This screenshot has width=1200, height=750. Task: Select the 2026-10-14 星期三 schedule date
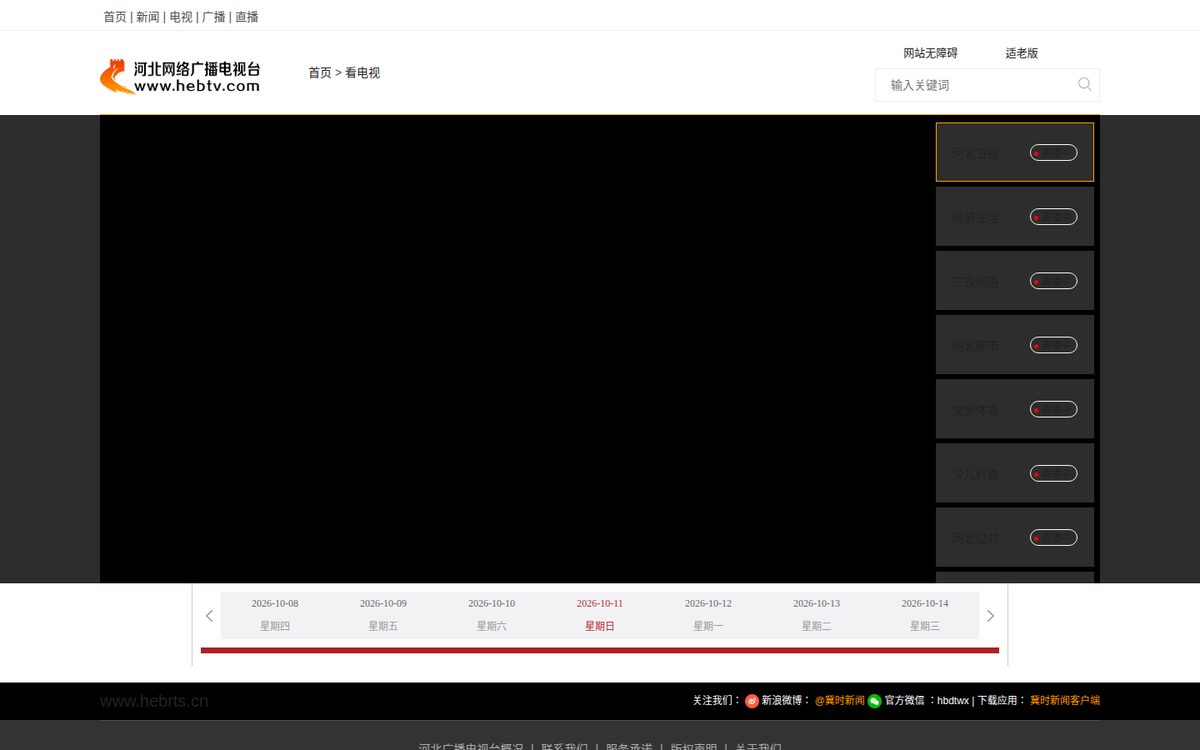pos(925,615)
